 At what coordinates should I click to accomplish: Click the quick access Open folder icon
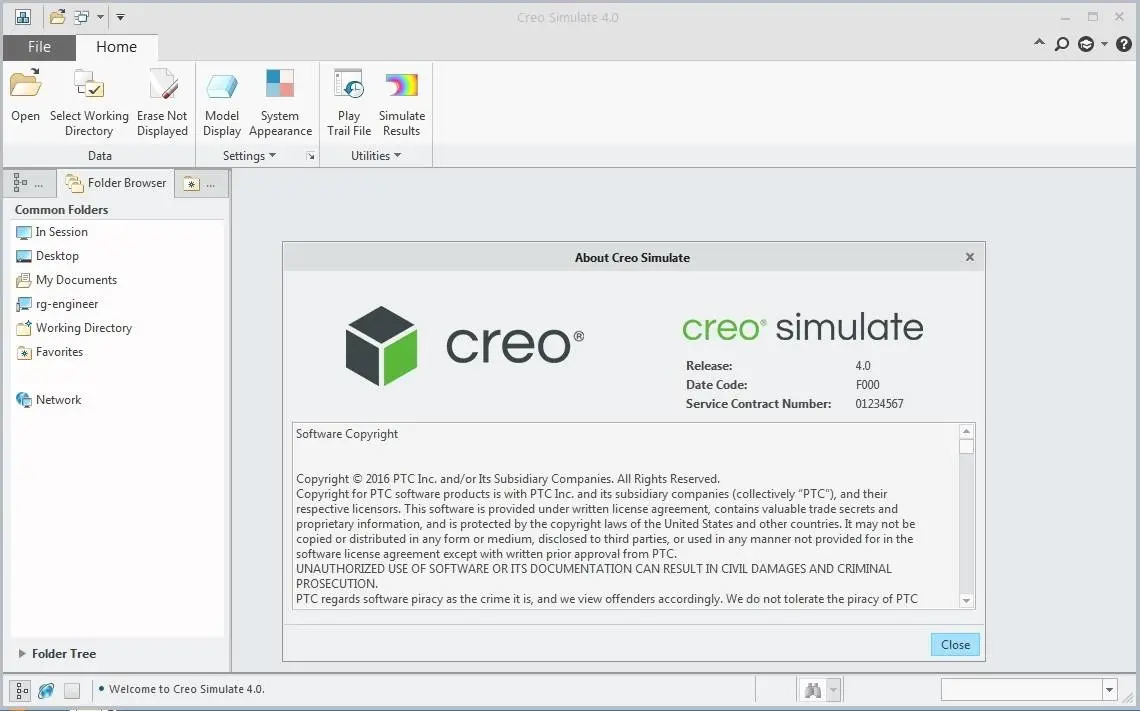pos(57,17)
